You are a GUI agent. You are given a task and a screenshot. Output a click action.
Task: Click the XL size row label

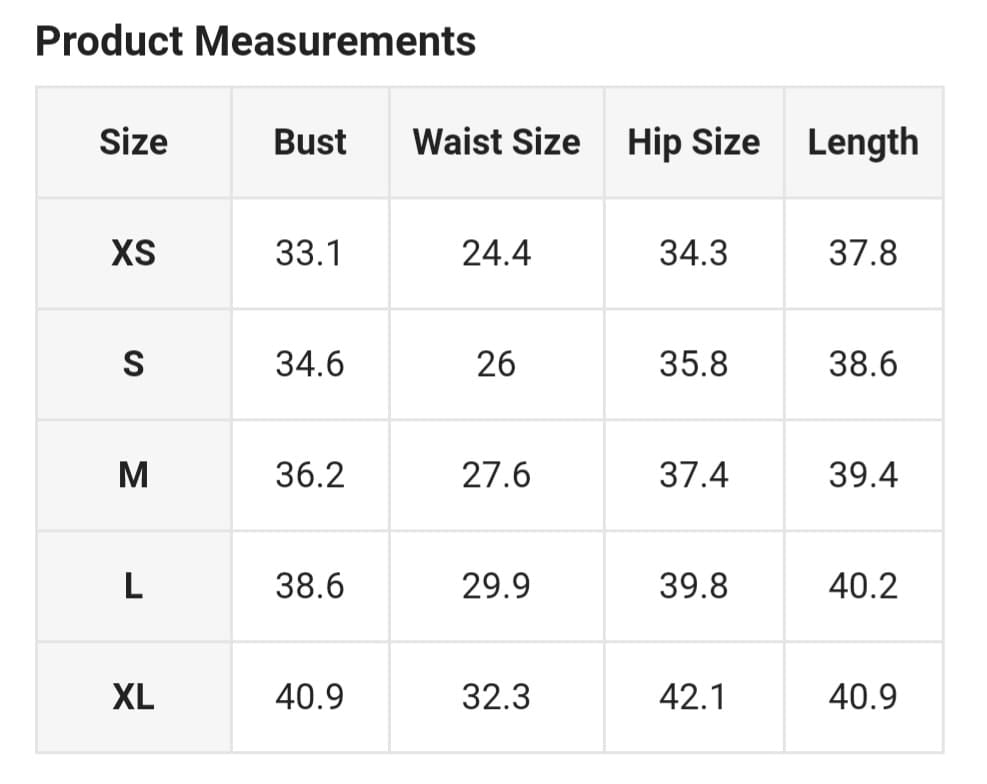tap(133, 697)
